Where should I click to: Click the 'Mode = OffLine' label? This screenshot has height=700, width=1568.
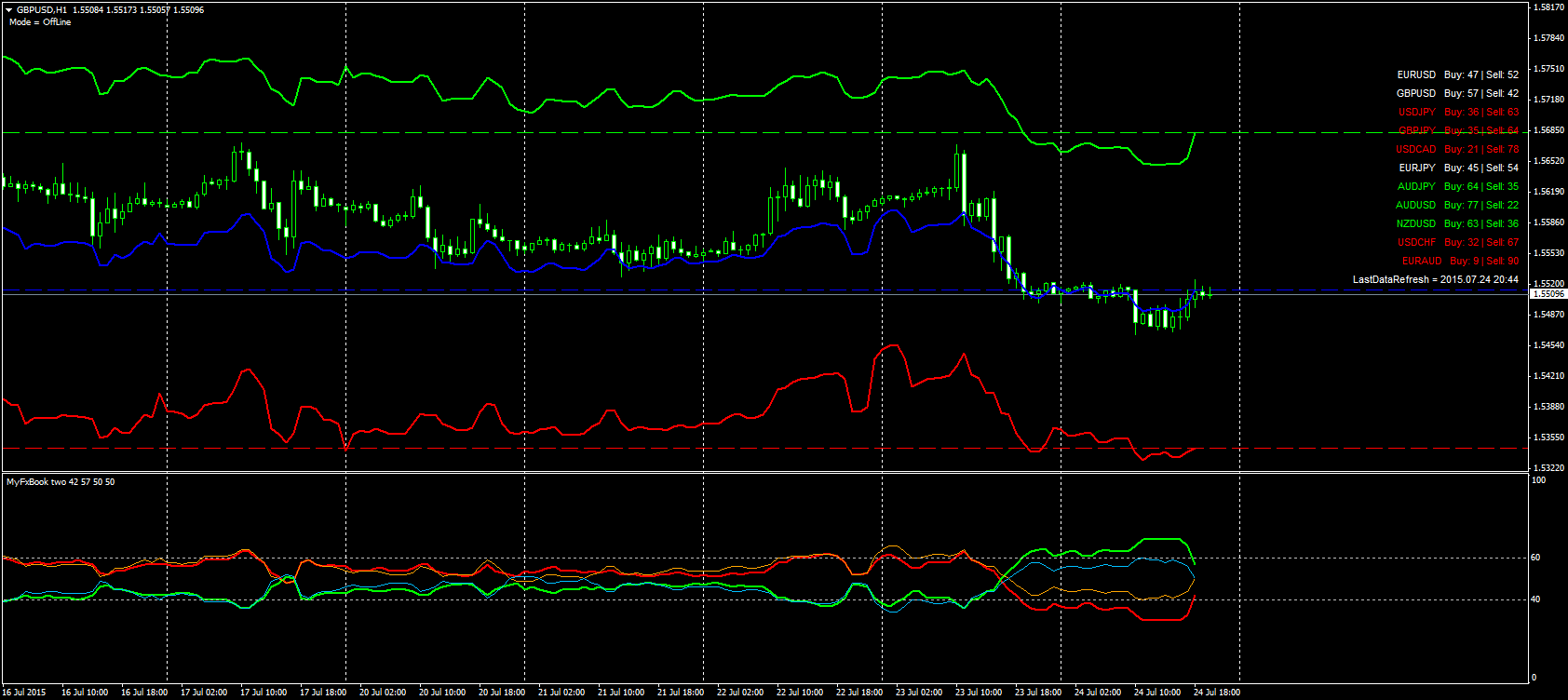click(40, 22)
